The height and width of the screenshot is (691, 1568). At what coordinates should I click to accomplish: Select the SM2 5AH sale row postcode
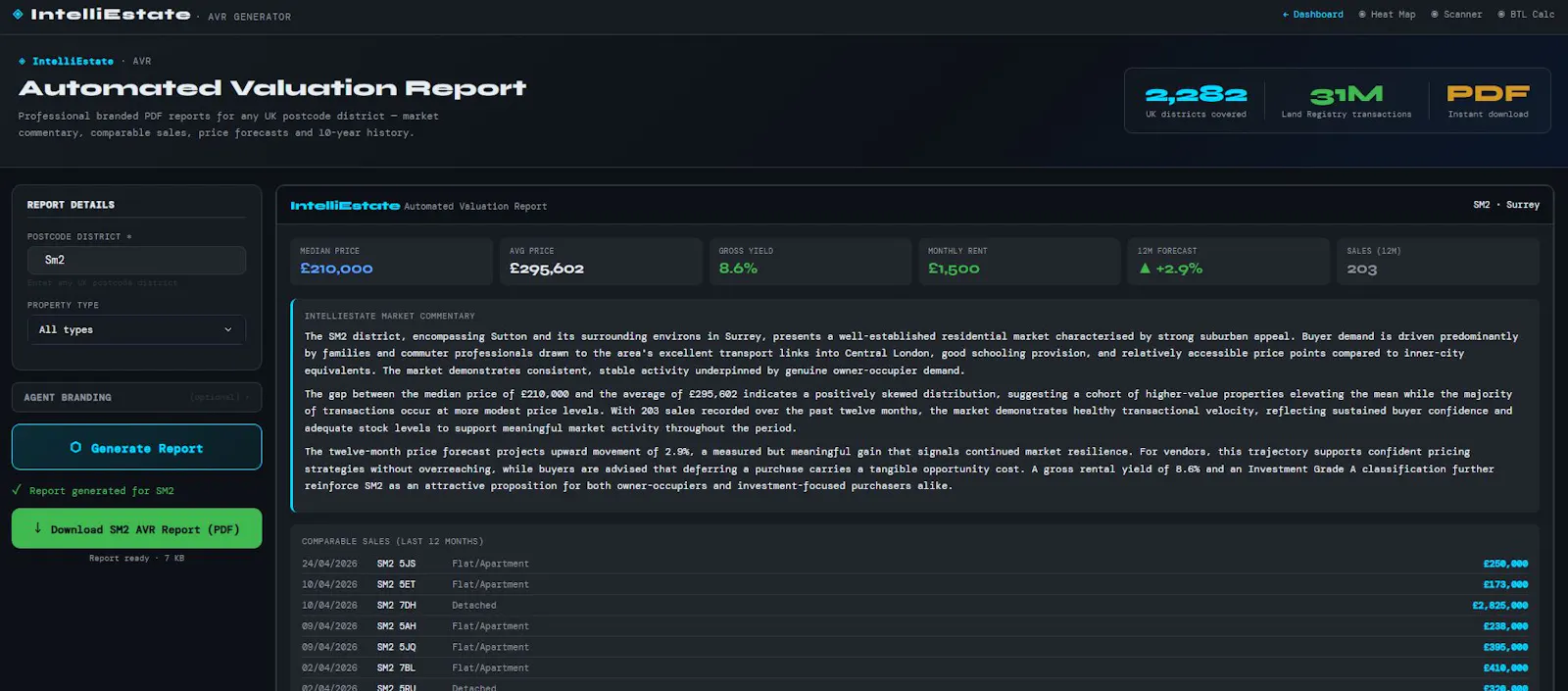(x=396, y=626)
